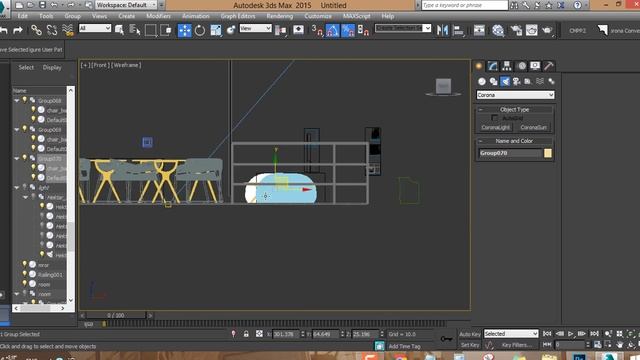Collapse the Group069 tree node
Image resolution: width=640 pixels, height=360 pixels.
[17, 129]
